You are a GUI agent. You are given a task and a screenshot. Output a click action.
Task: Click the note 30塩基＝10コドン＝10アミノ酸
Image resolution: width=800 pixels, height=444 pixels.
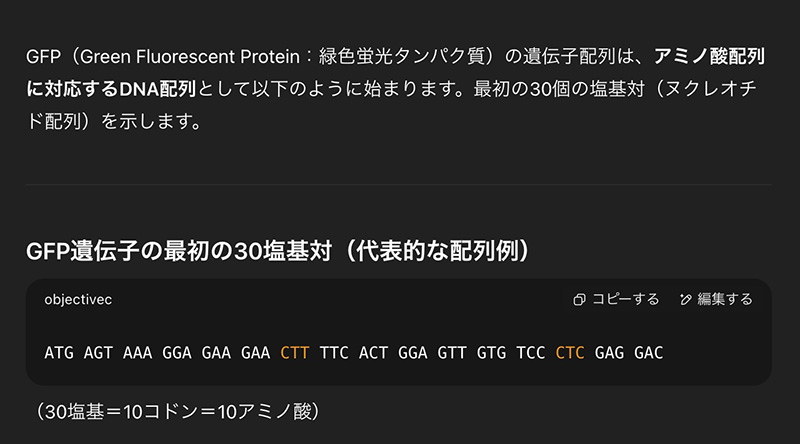click(x=178, y=411)
